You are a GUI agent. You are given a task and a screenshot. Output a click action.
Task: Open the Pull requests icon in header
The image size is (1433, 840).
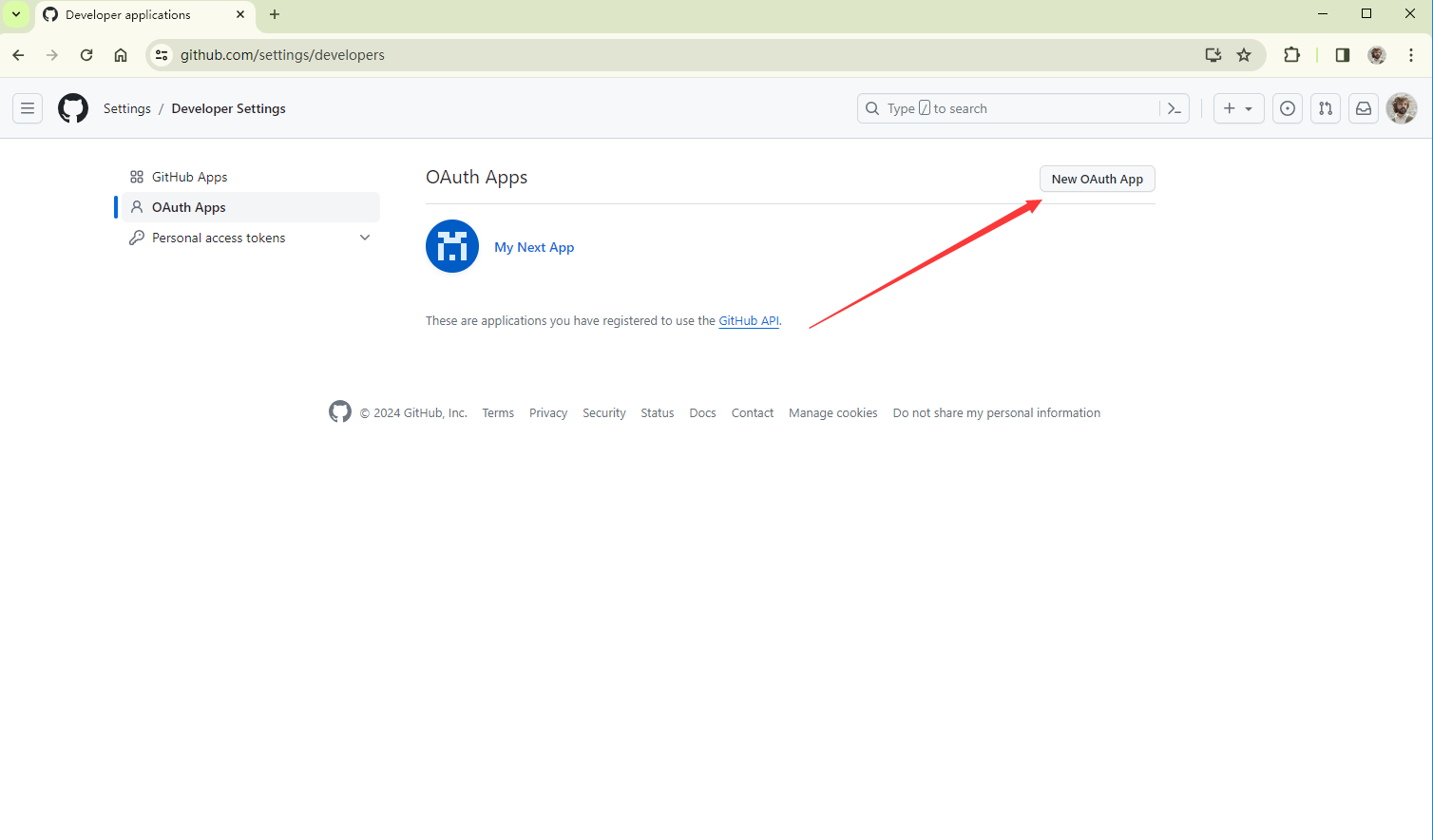(1326, 108)
